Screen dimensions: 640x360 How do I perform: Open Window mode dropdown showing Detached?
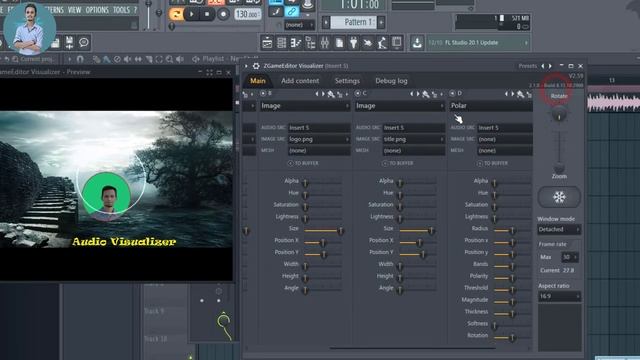559,229
